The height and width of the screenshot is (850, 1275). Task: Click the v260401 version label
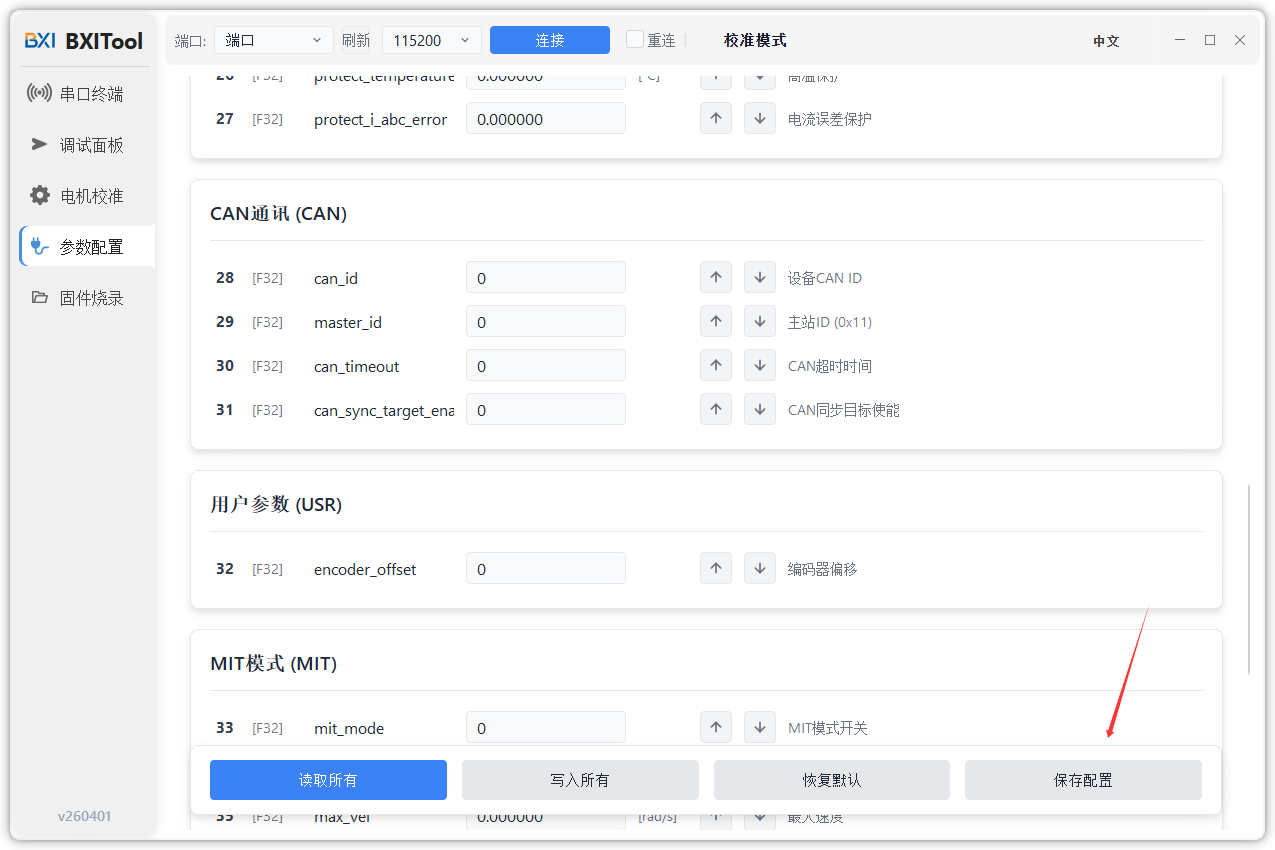85,816
